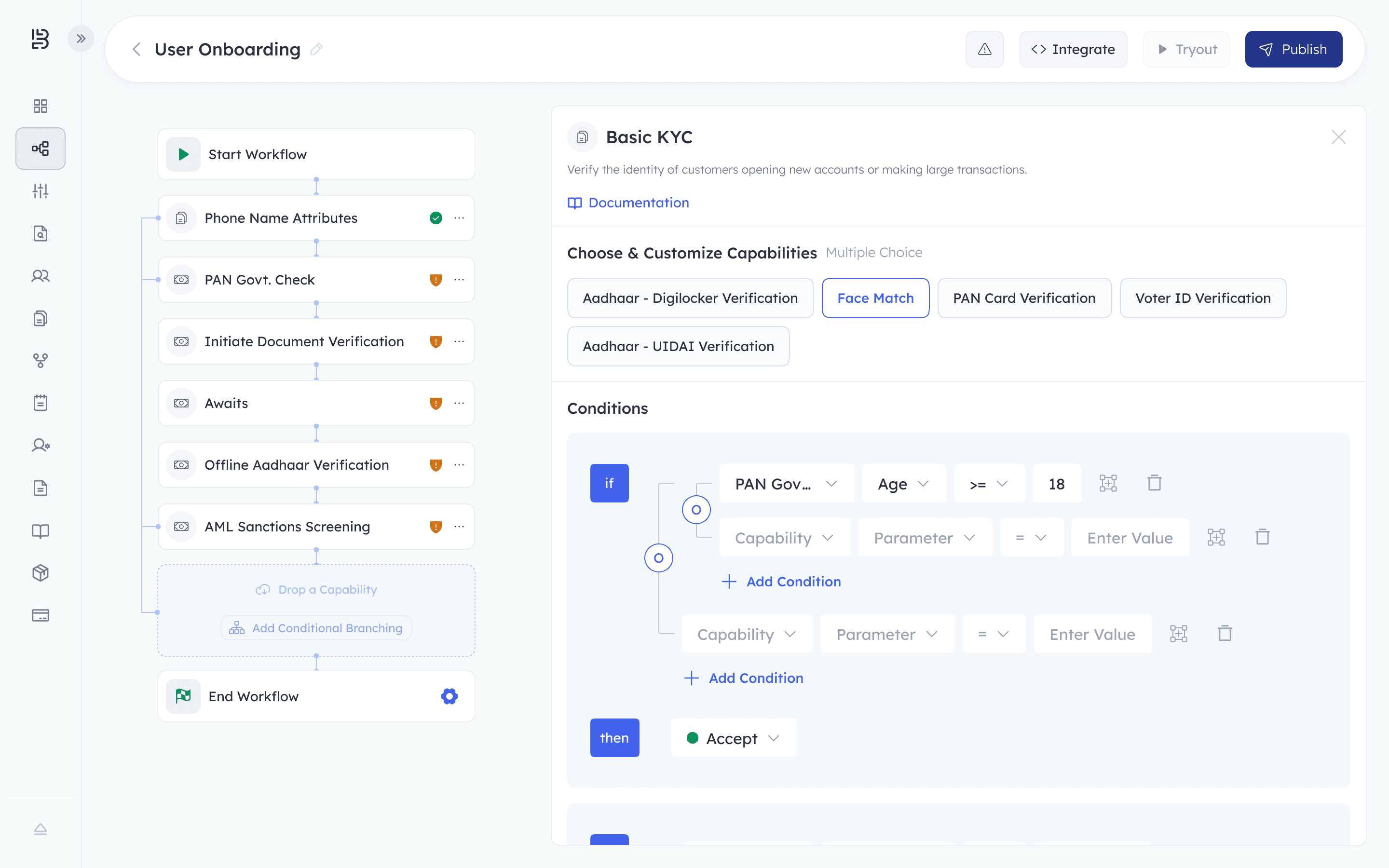
Task: Click the warning triangle icon in header
Action: pyautogui.click(x=984, y=49)
